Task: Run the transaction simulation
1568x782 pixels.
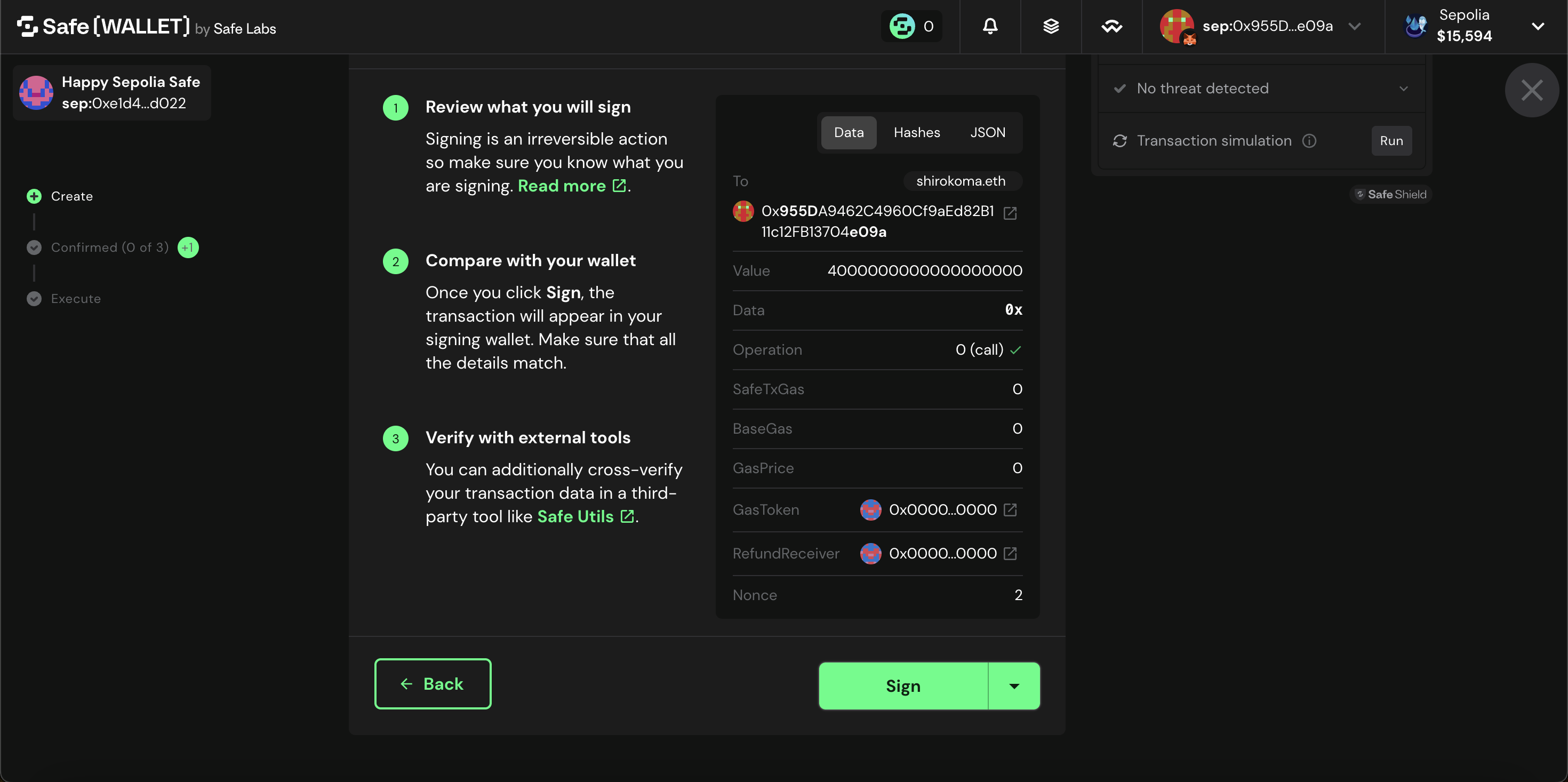Action: tap(1391, 141)
